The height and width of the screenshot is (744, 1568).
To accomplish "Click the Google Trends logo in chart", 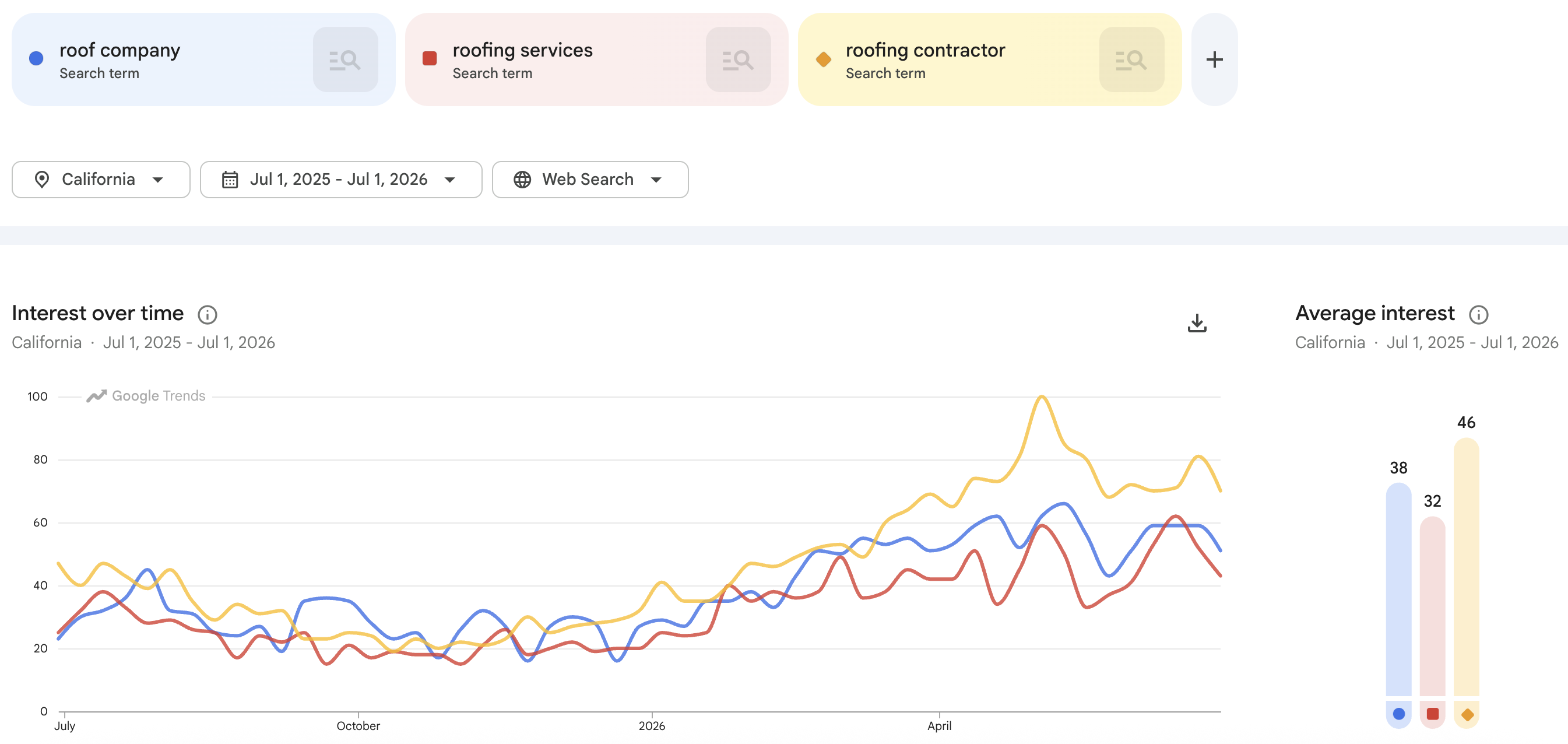I will click(146, 396).
